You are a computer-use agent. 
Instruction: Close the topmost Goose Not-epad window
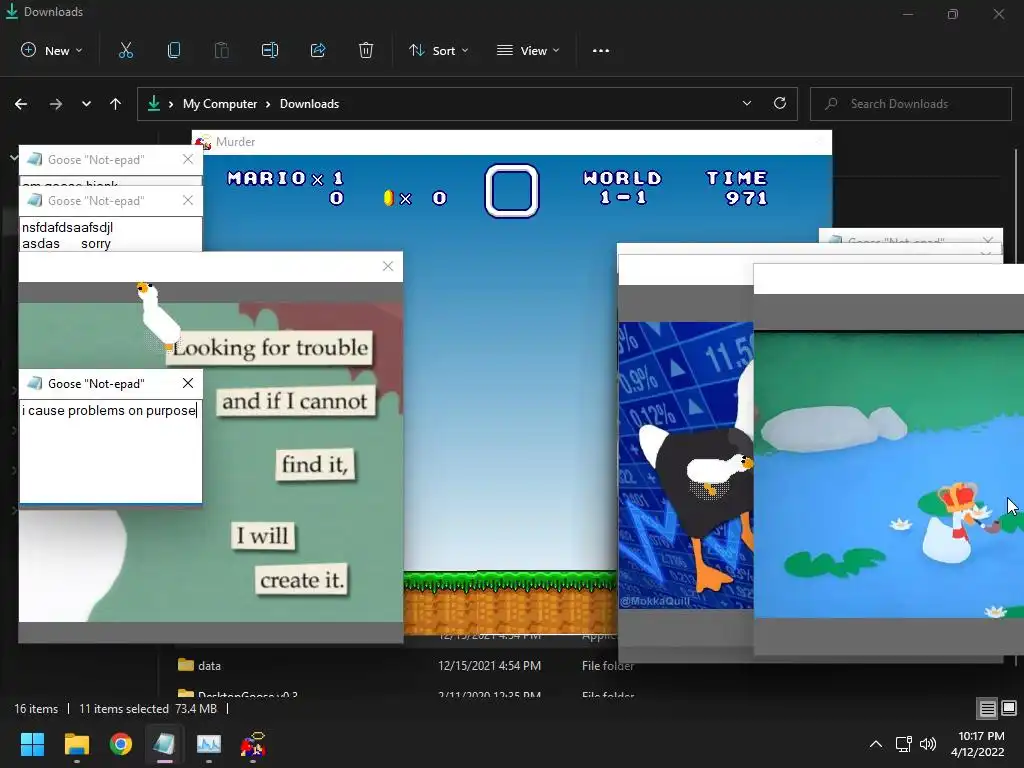pos(188,159)
